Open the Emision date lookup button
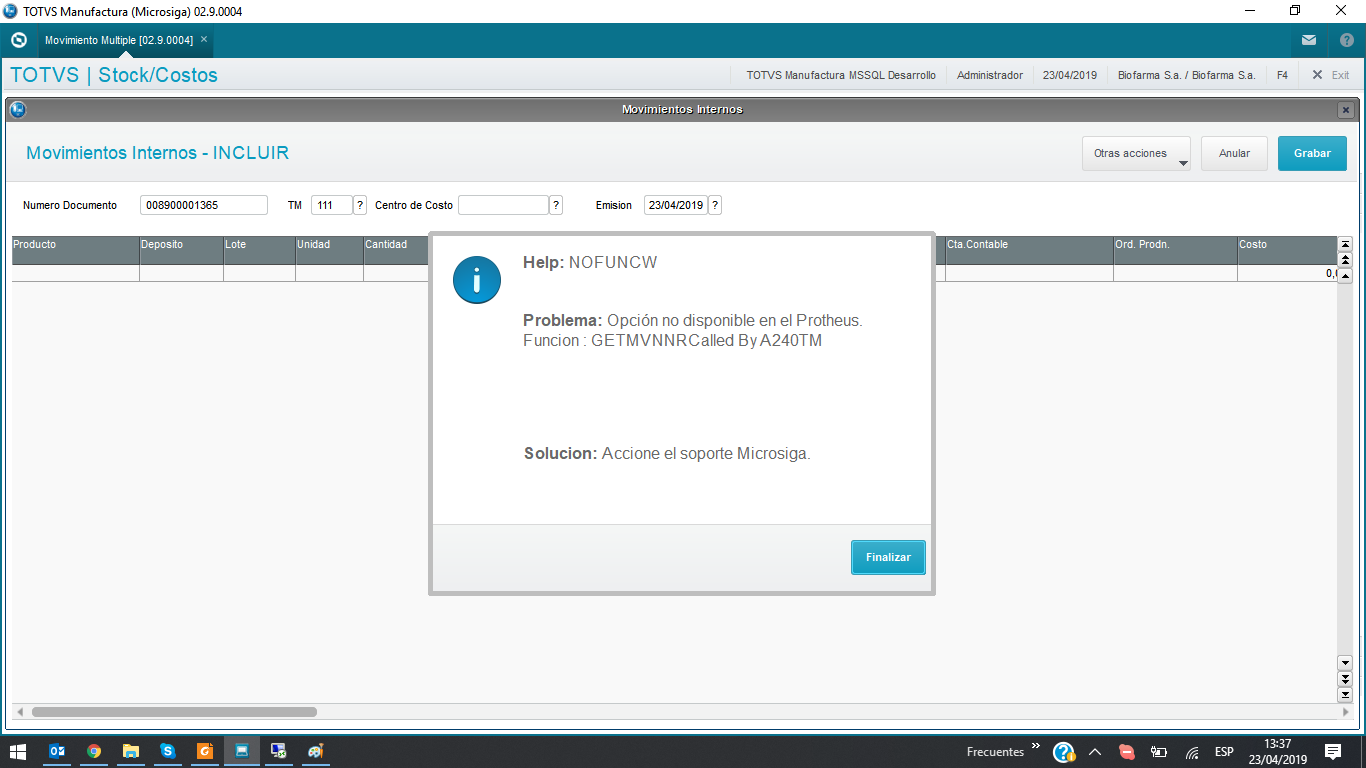The height and width of the screenshot is (768, 1366). (x=715, y=205)
